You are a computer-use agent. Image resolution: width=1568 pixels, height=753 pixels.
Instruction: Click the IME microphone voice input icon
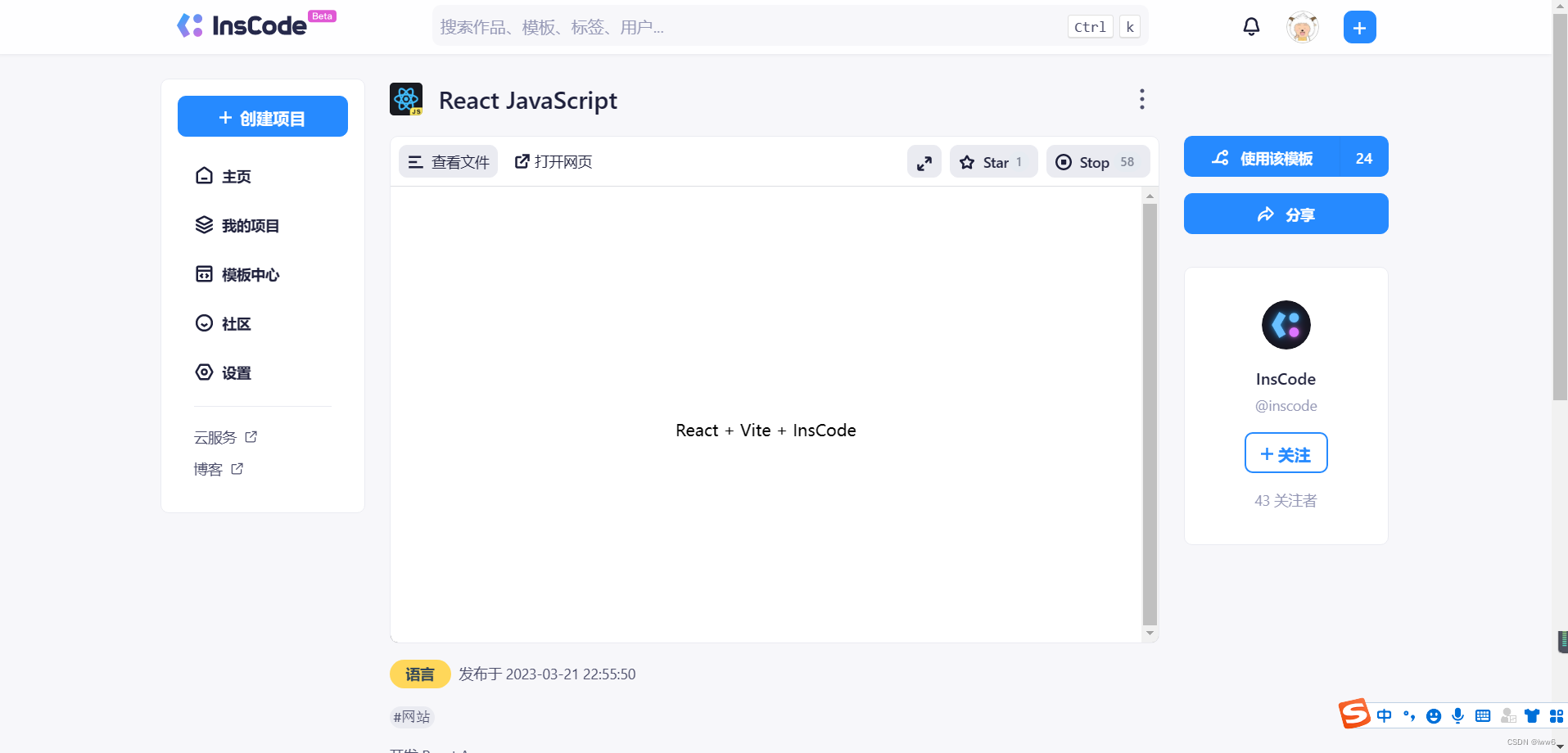click(1458, 716)
